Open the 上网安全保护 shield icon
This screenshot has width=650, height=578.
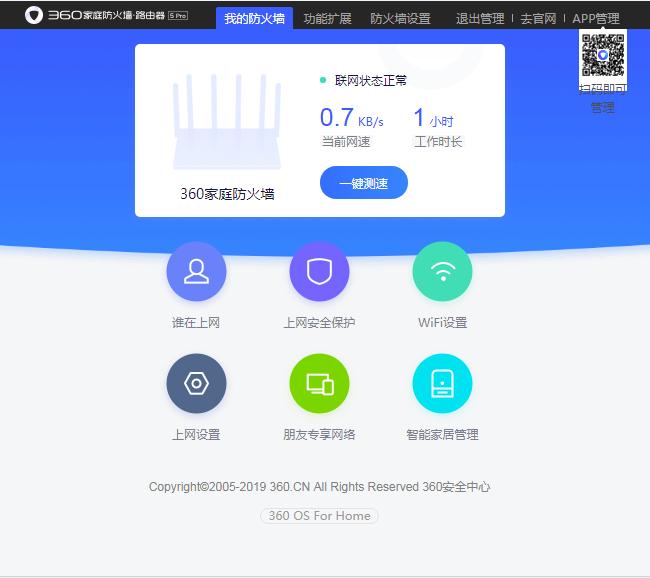tap(319, 272)
